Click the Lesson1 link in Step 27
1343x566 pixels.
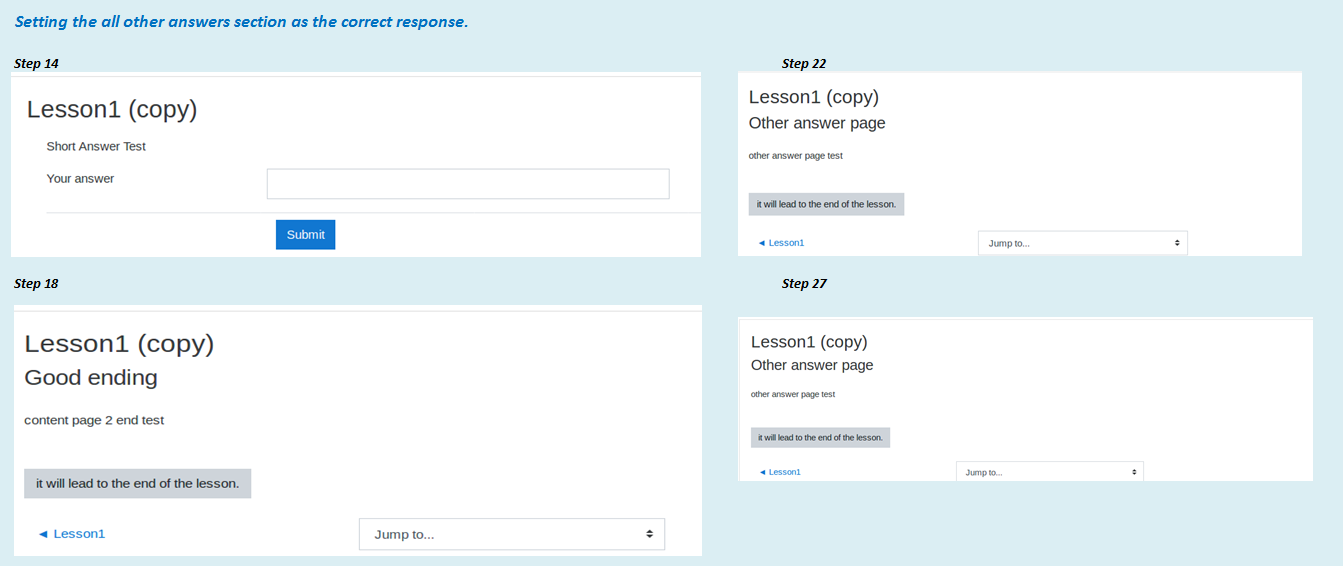[780, 472]
